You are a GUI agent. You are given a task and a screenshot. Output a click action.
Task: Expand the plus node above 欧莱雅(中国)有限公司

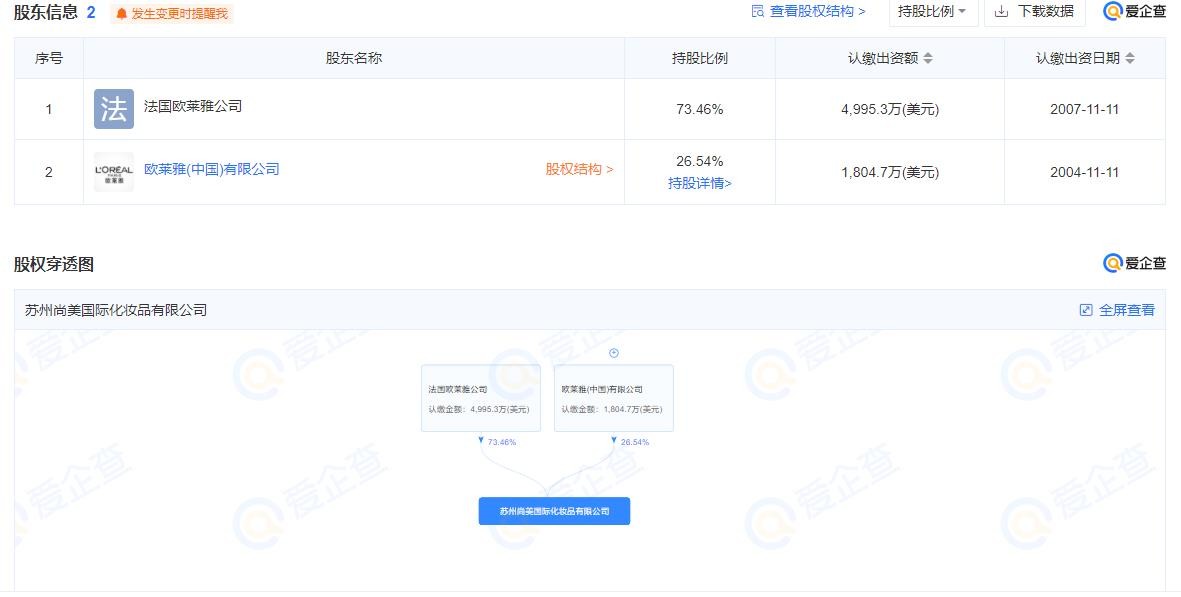[613, 352]
